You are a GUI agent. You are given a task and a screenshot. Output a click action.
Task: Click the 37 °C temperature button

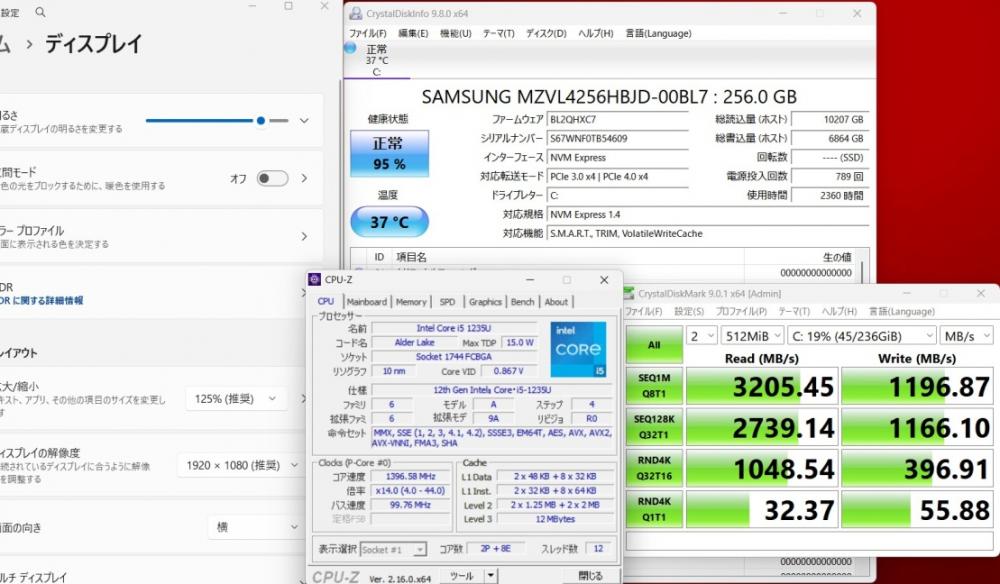point(389,222)
